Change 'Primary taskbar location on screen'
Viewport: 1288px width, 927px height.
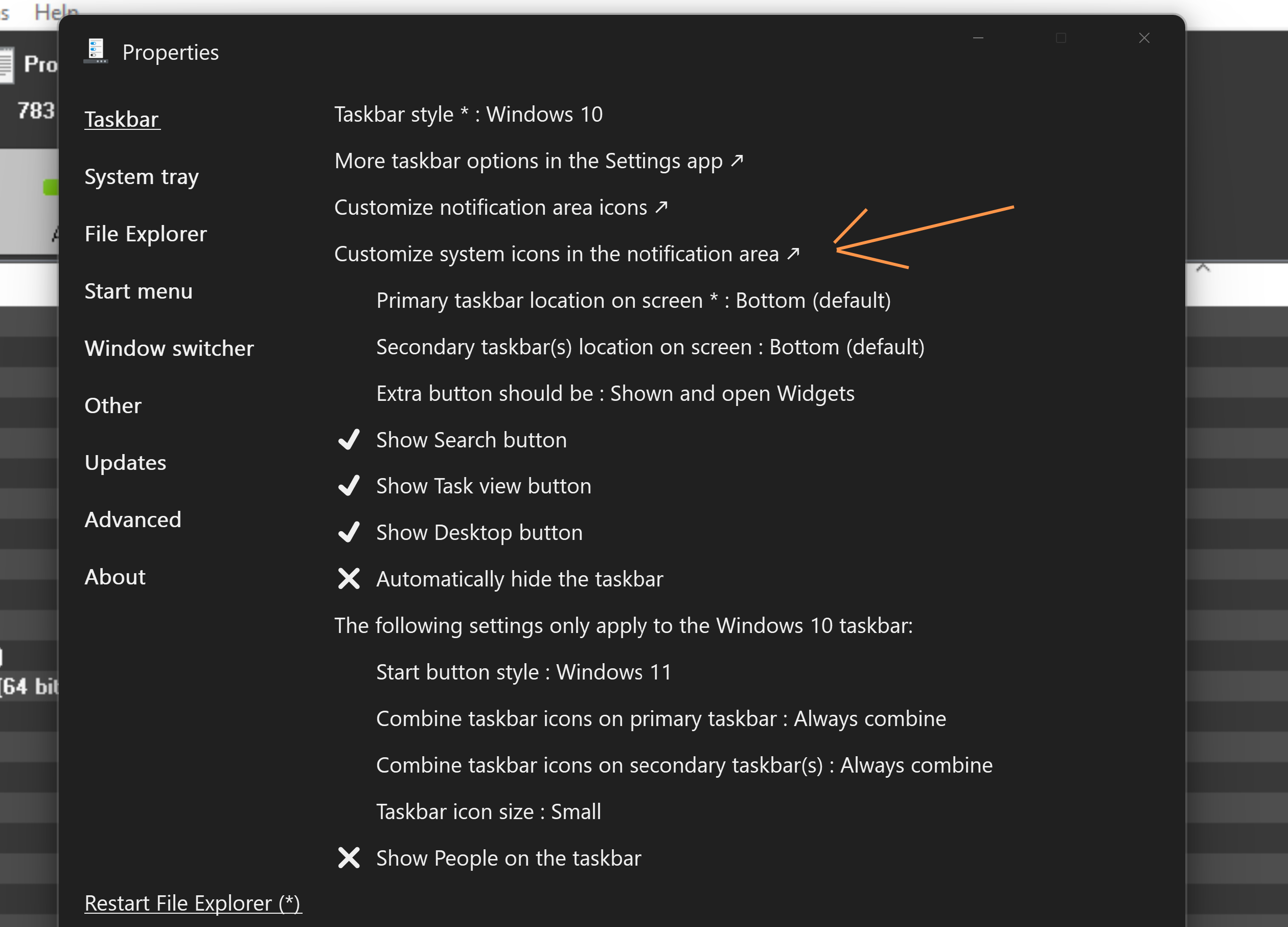[633, 301]
